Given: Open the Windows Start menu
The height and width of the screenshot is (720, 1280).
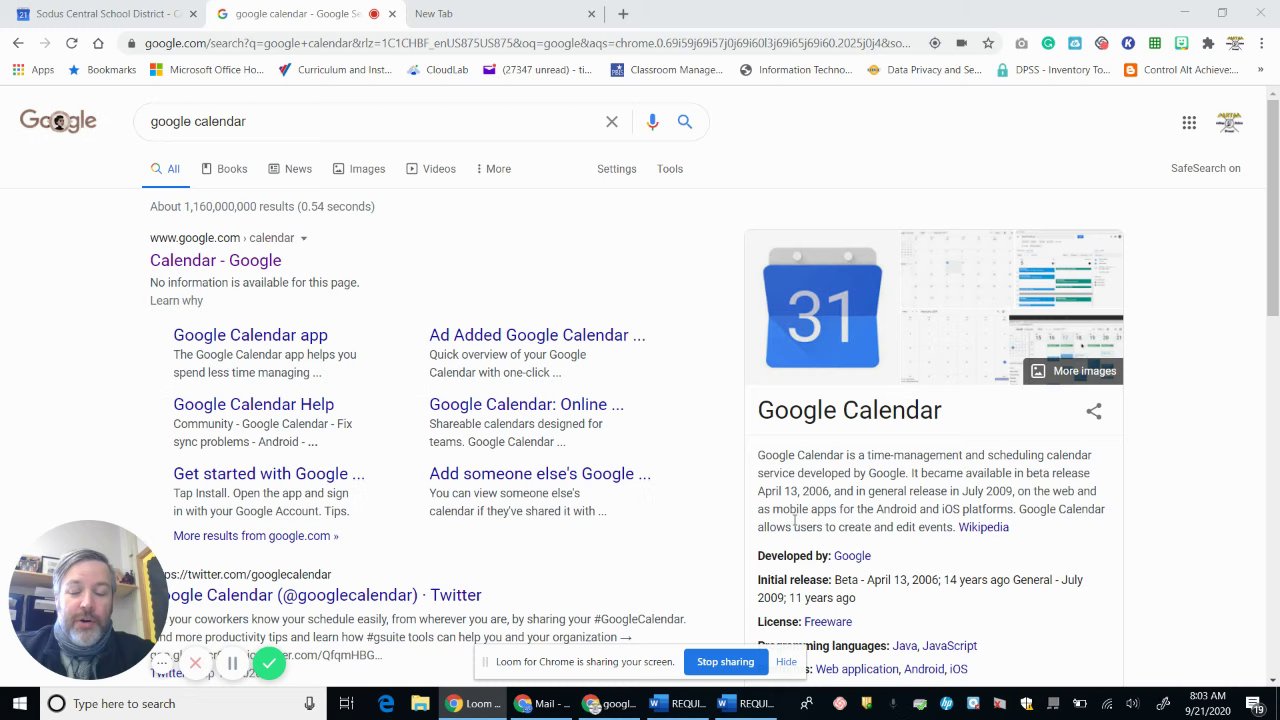Looking at the screenshot, I should [x=19, y=704].
